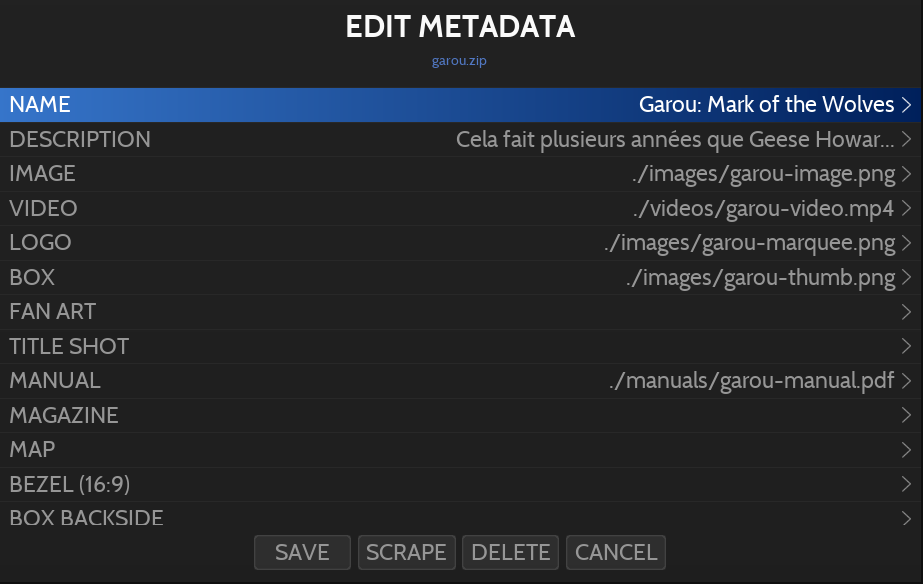Click the garou.zip filename subtitle
This screenshot has width=923, height=584.
click(460, 61)
